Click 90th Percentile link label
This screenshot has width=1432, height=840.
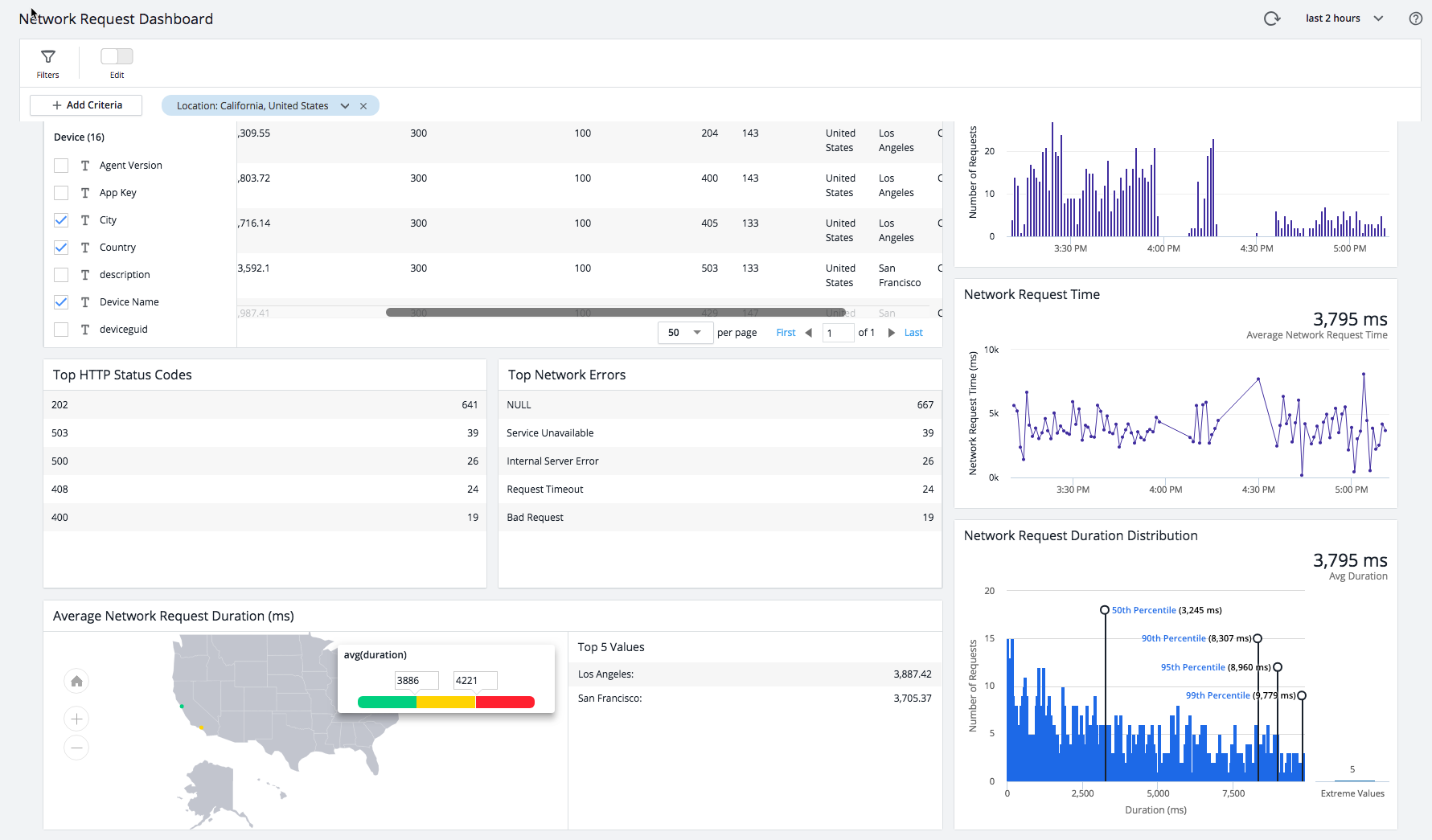coord(1174,638)
